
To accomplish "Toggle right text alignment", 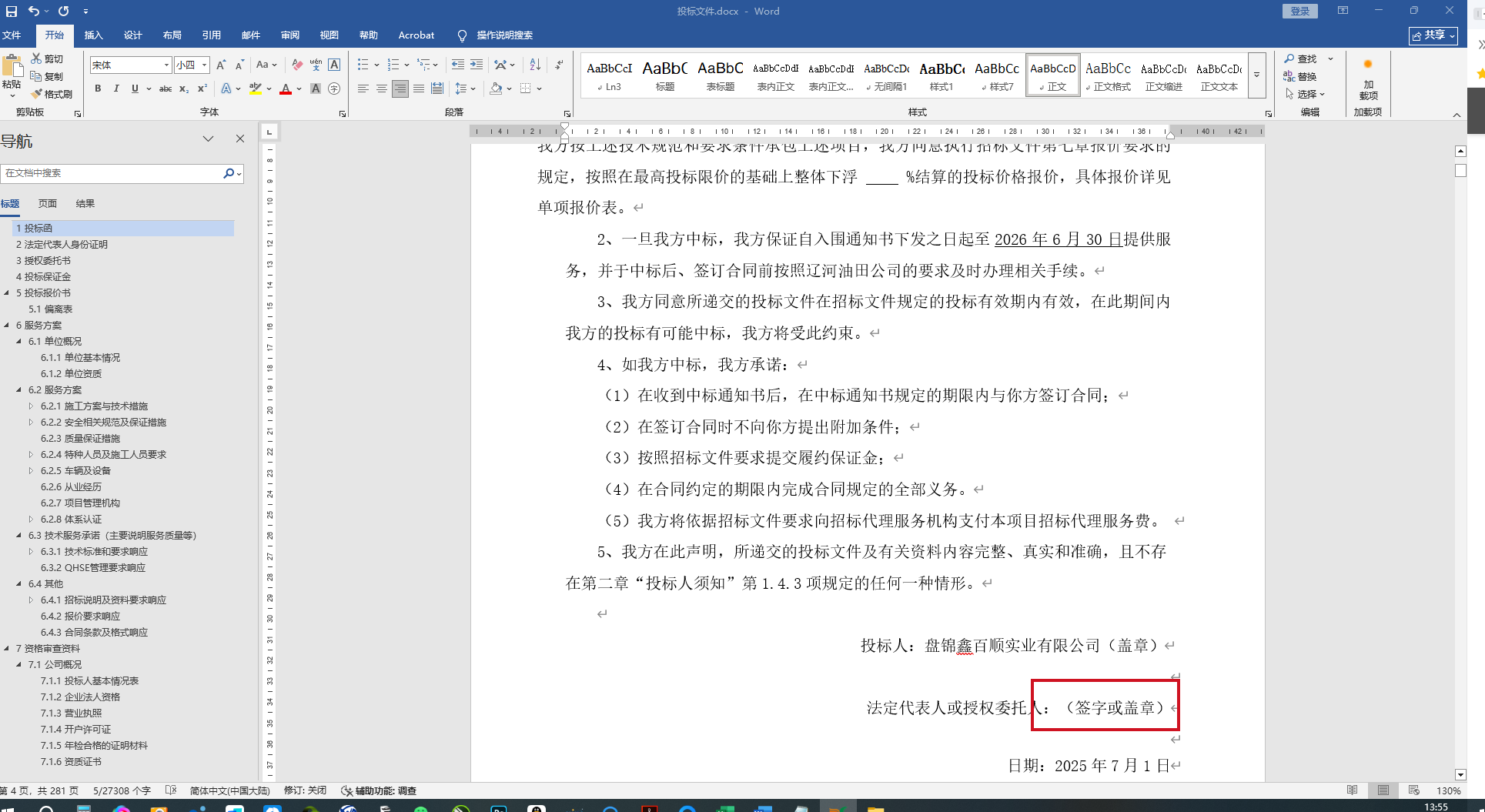I will point(400,89).
